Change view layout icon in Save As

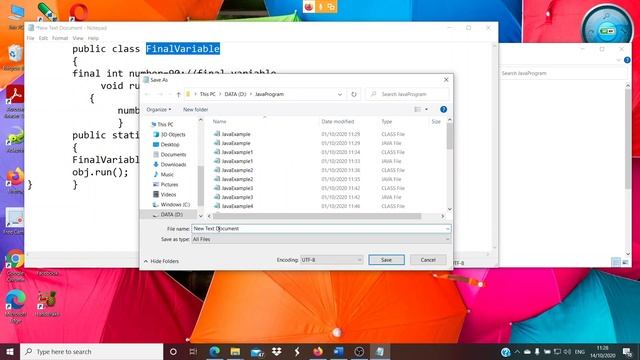coord(417,109)
